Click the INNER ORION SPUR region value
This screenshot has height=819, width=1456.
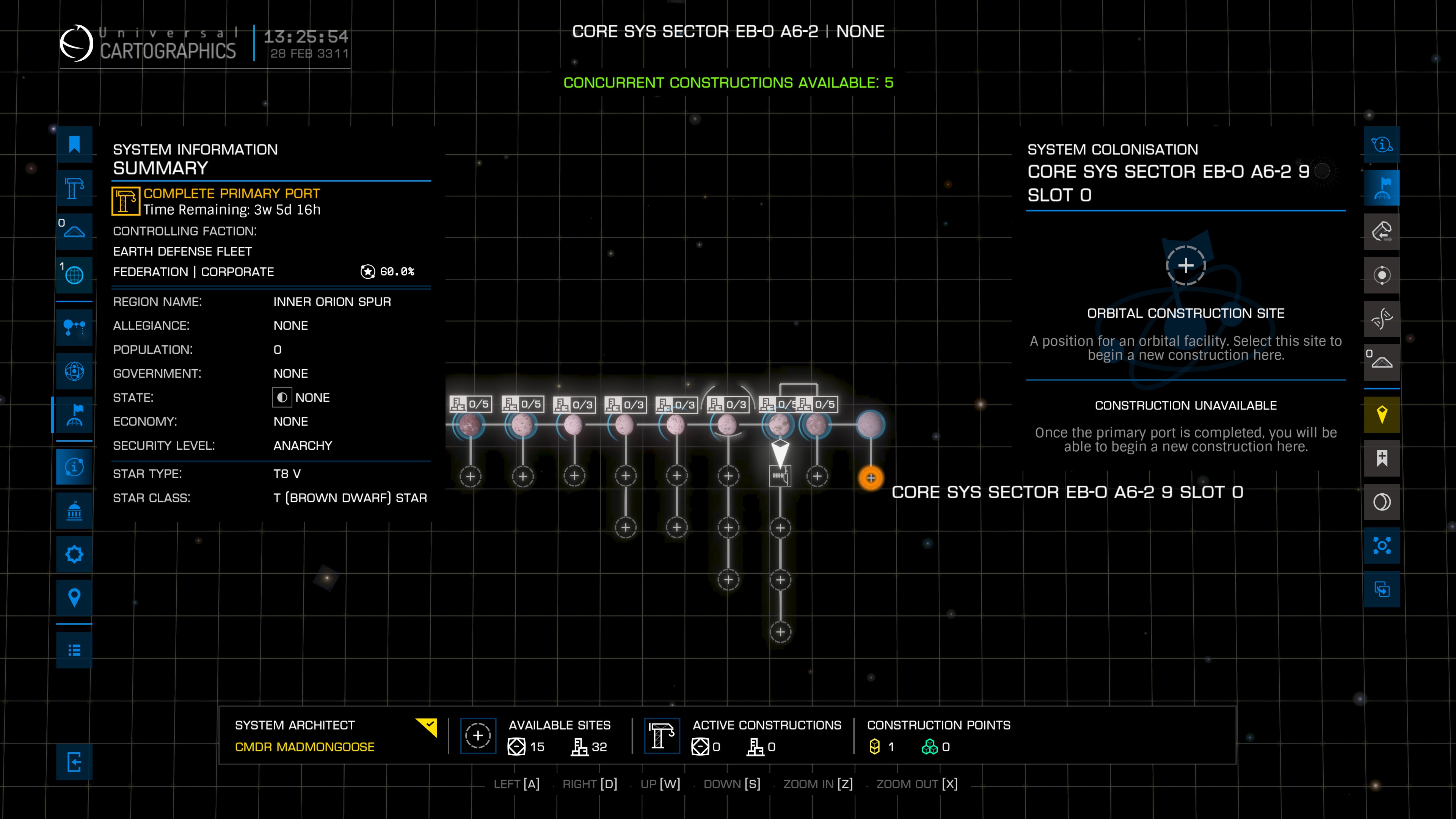point(333,302)
